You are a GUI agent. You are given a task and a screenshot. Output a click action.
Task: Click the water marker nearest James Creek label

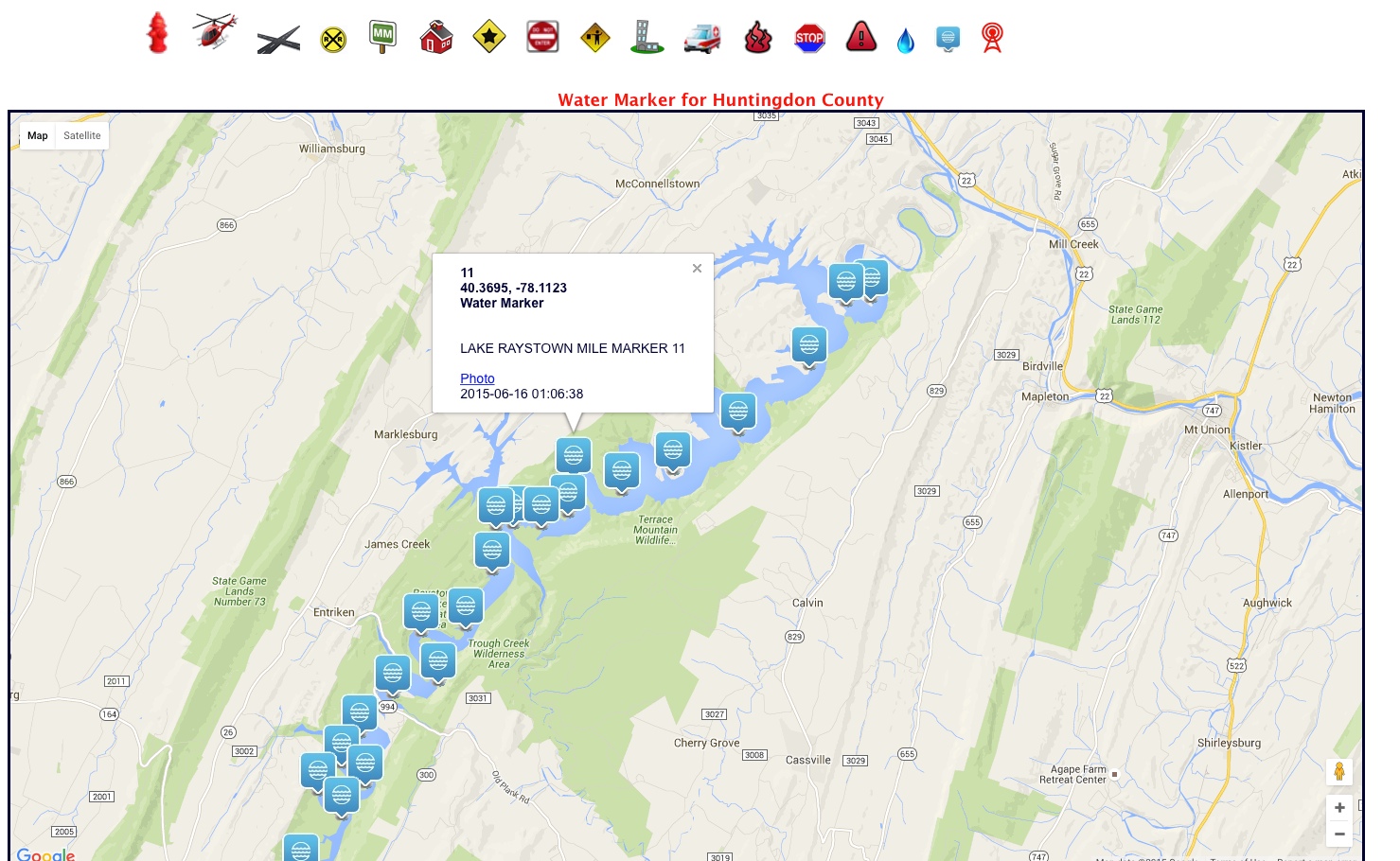(492, 552)
